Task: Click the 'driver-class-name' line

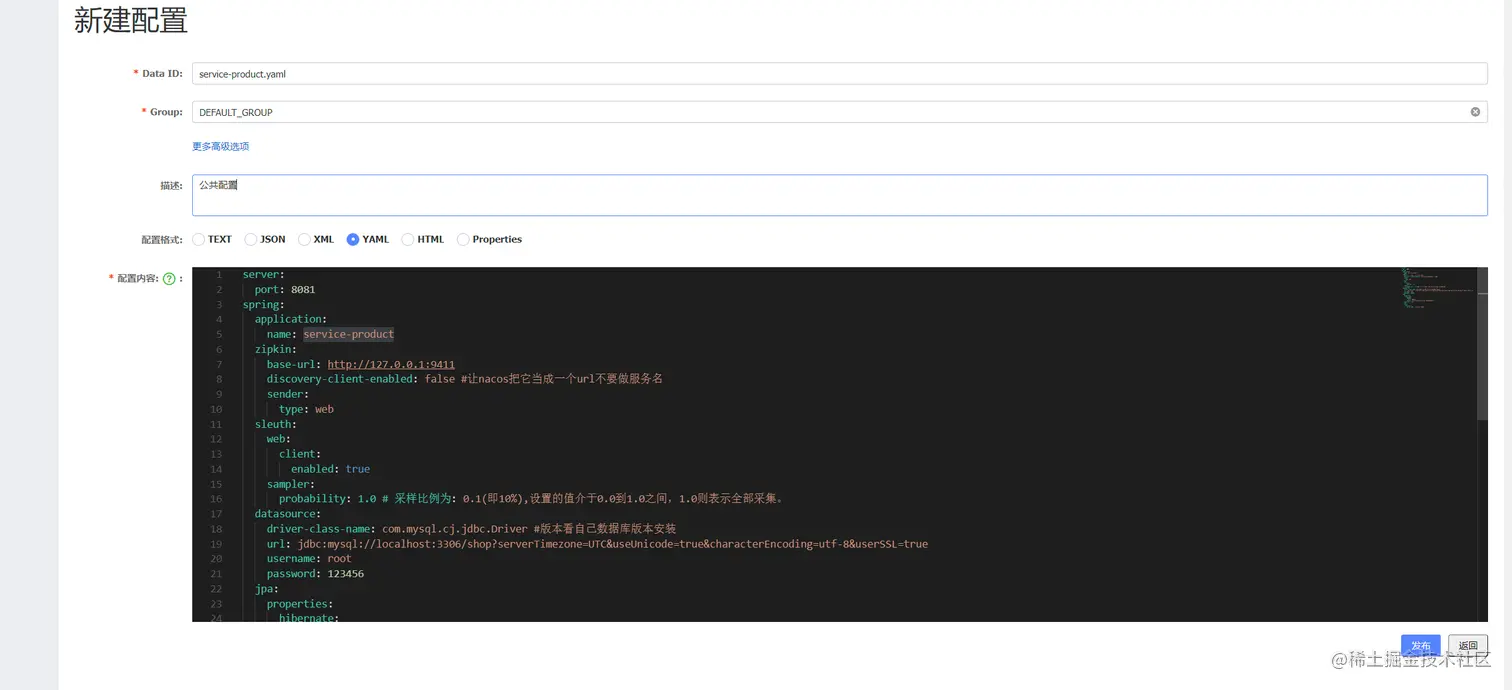Action: [471, 529]
